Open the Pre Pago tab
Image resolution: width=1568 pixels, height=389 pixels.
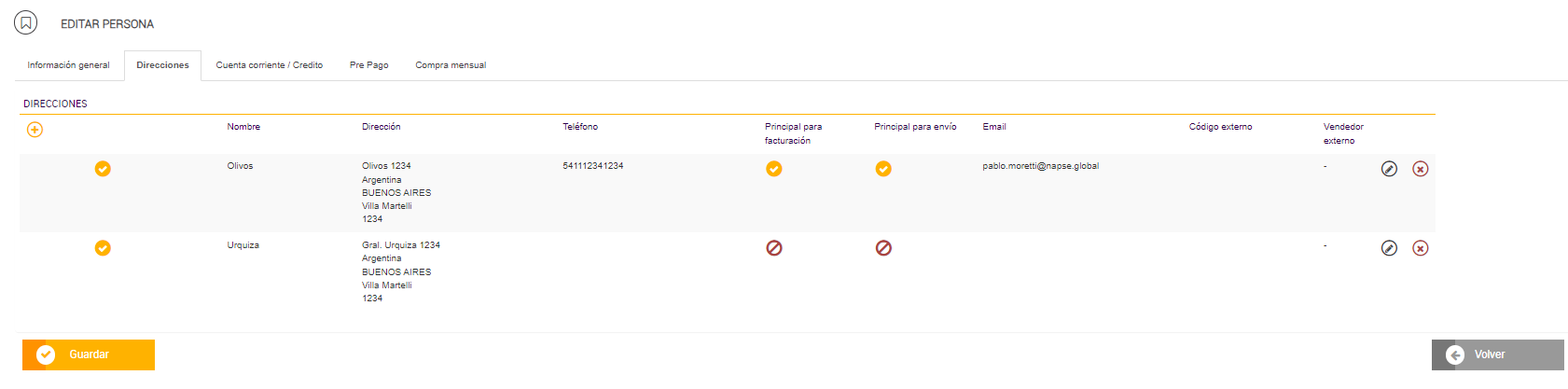coord(369,65)
